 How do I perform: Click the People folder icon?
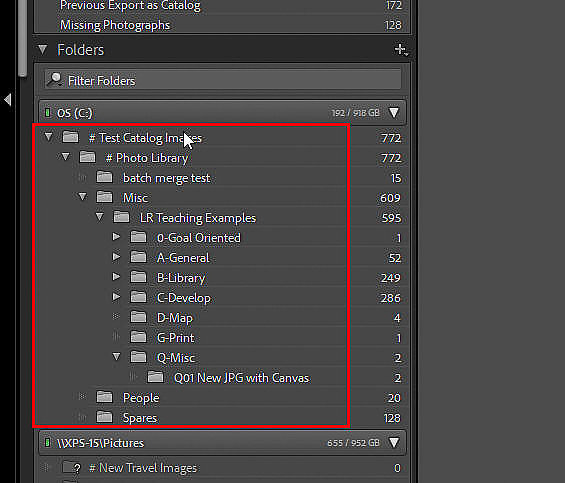[104, 397]
